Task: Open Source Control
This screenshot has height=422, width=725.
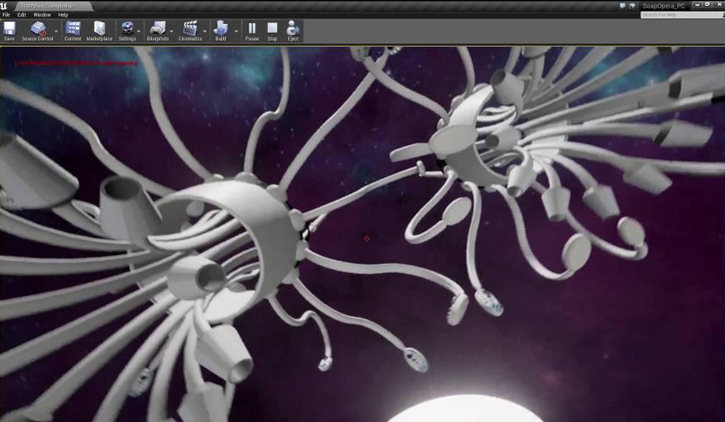Action: point(37,31)
